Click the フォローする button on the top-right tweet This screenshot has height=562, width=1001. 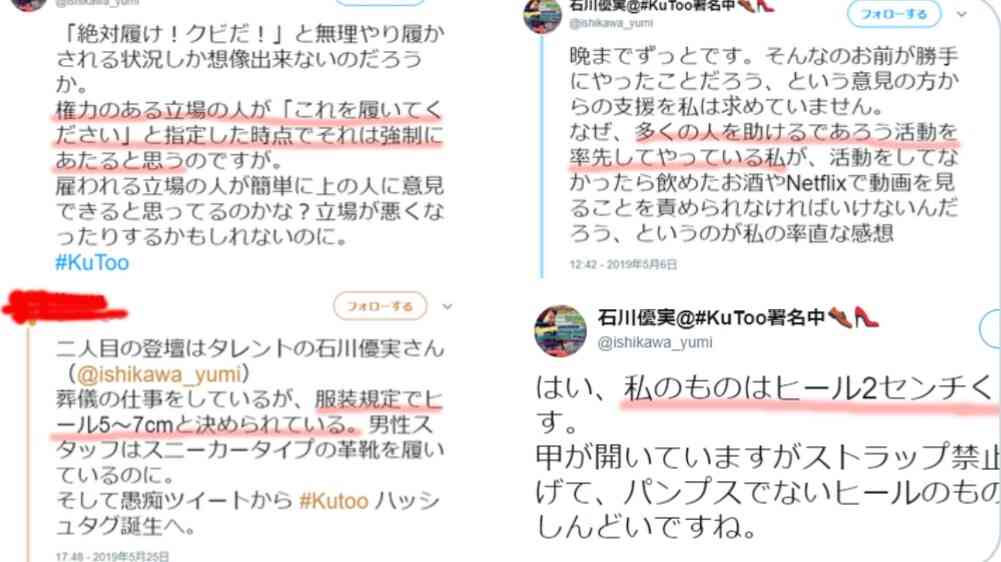pyautogui.click(x=893, y=14)
